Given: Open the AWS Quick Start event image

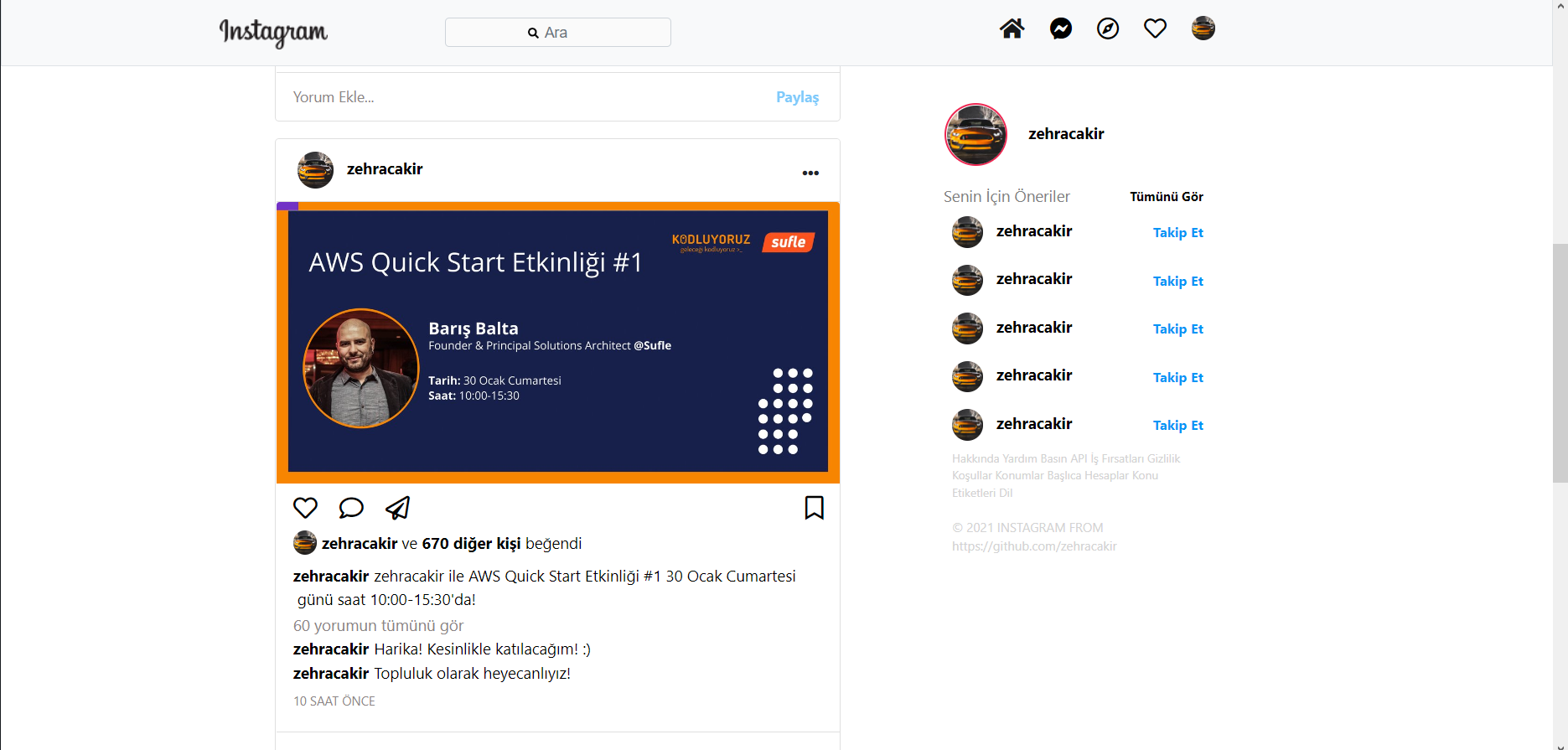Looking at the screenshot, I should click(x=557, y=342).
